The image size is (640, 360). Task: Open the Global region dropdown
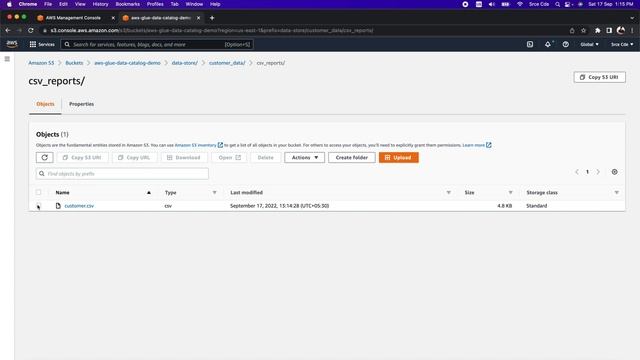point(589,44)
